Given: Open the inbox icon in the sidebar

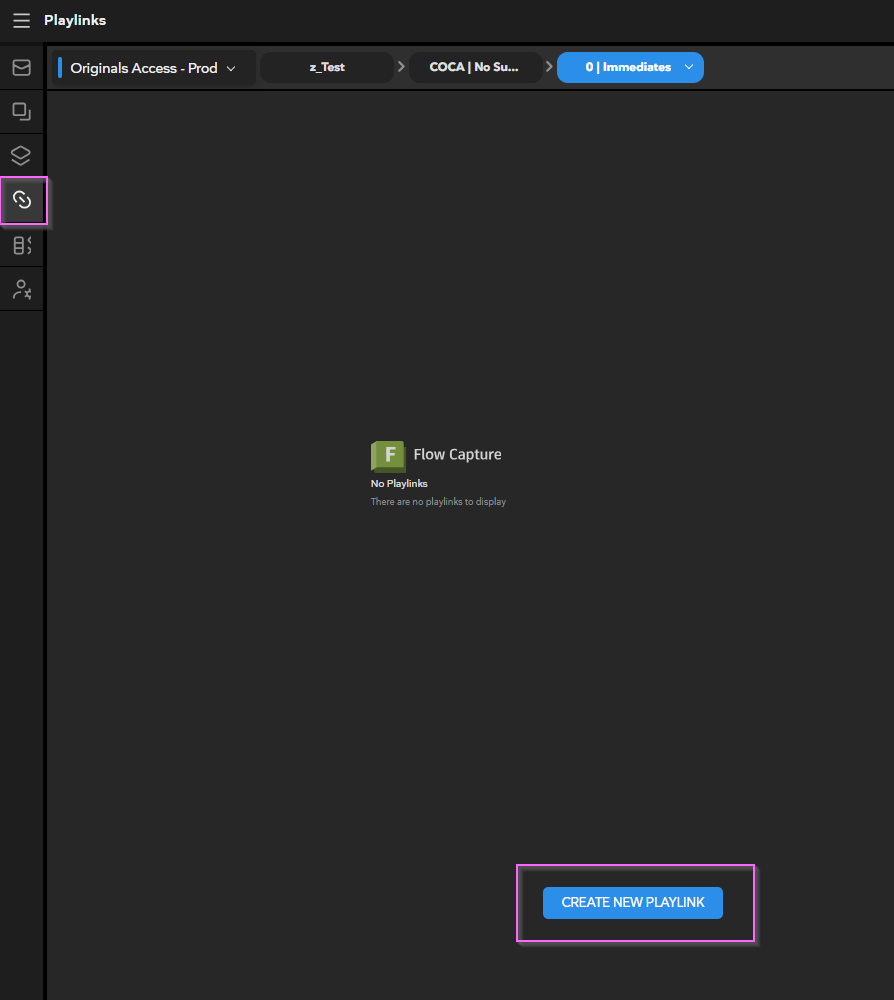Looking at the screenshot, I should pos(21,68).
